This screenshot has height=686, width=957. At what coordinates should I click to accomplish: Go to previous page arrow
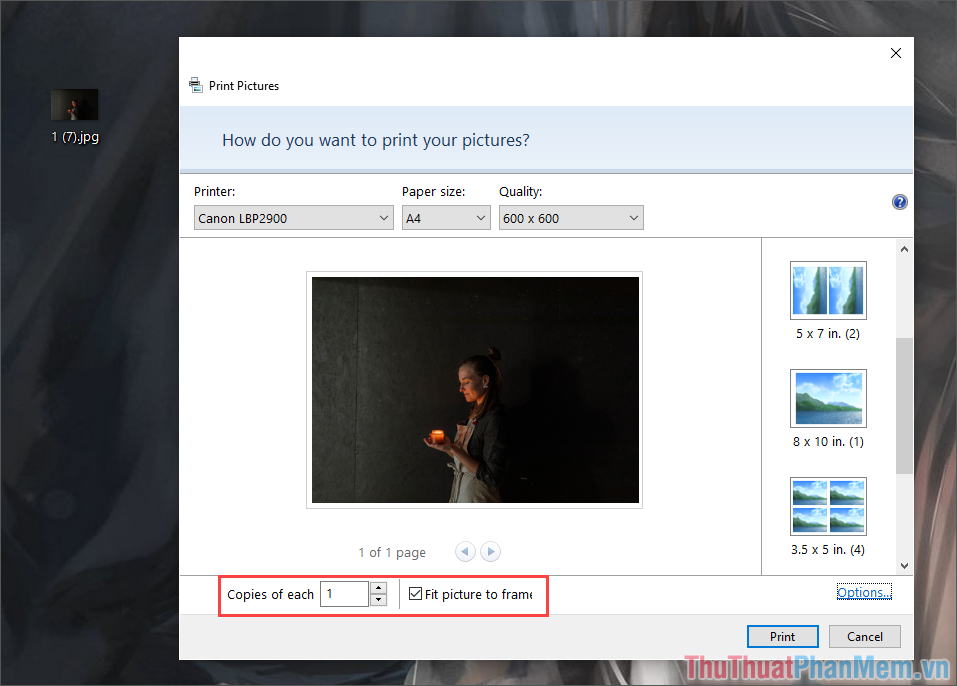click(465, 552)
